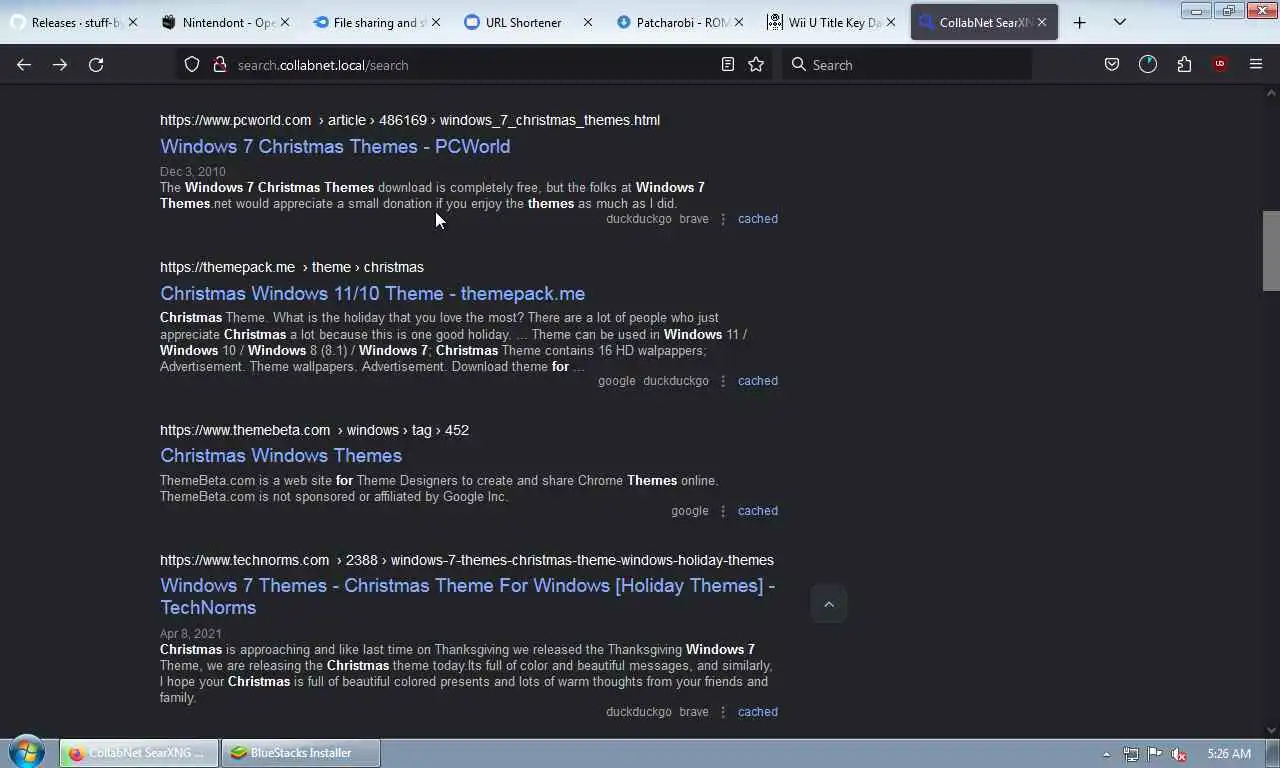
Task: Open Pocket save icon
Action: pos(1112,64)
